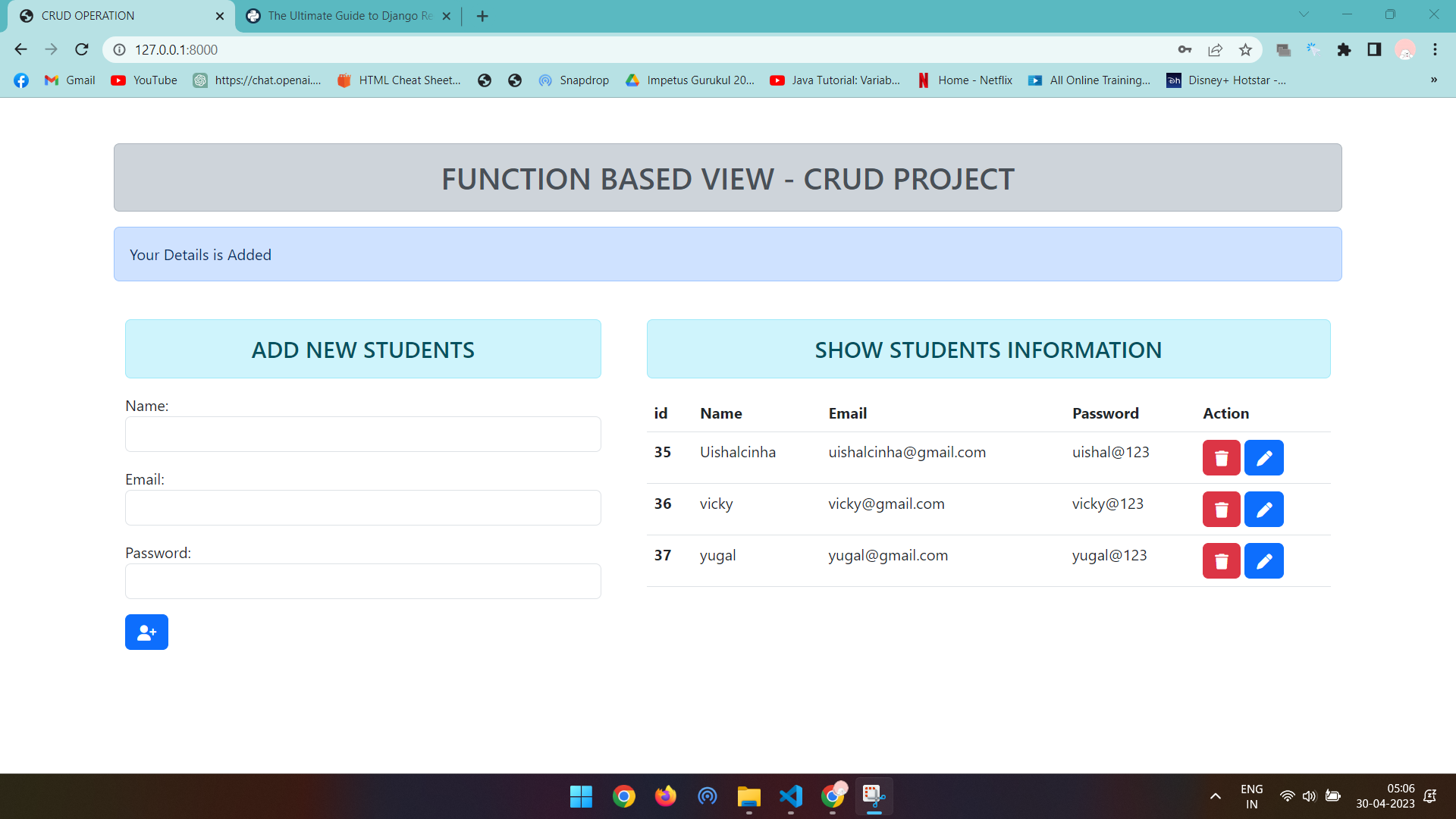This screenshot has width=1456, height=819.
Task: Edit Uishalcinha's details via pencil icon
Action: [x=1263, y=457]
